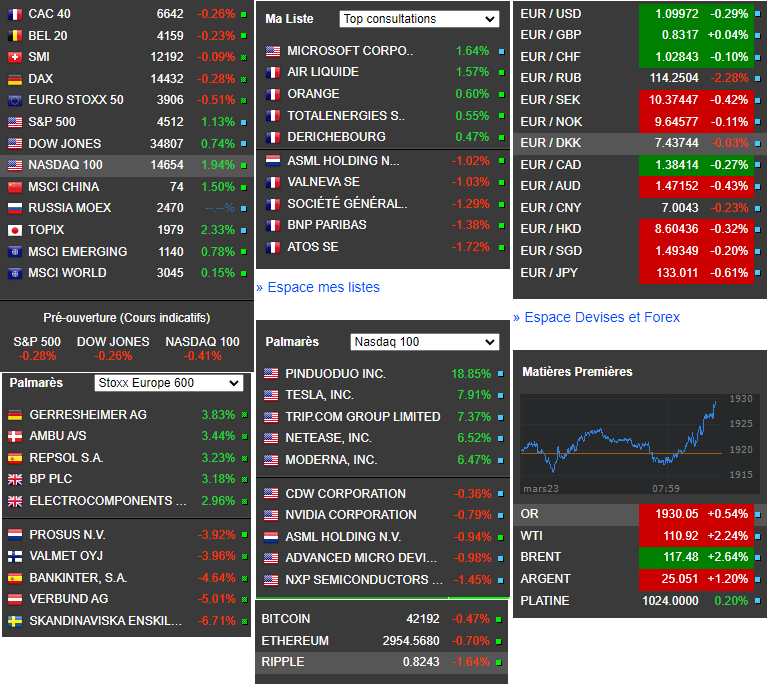Click ETHEREUM in the crypto list

click(295, 641)
